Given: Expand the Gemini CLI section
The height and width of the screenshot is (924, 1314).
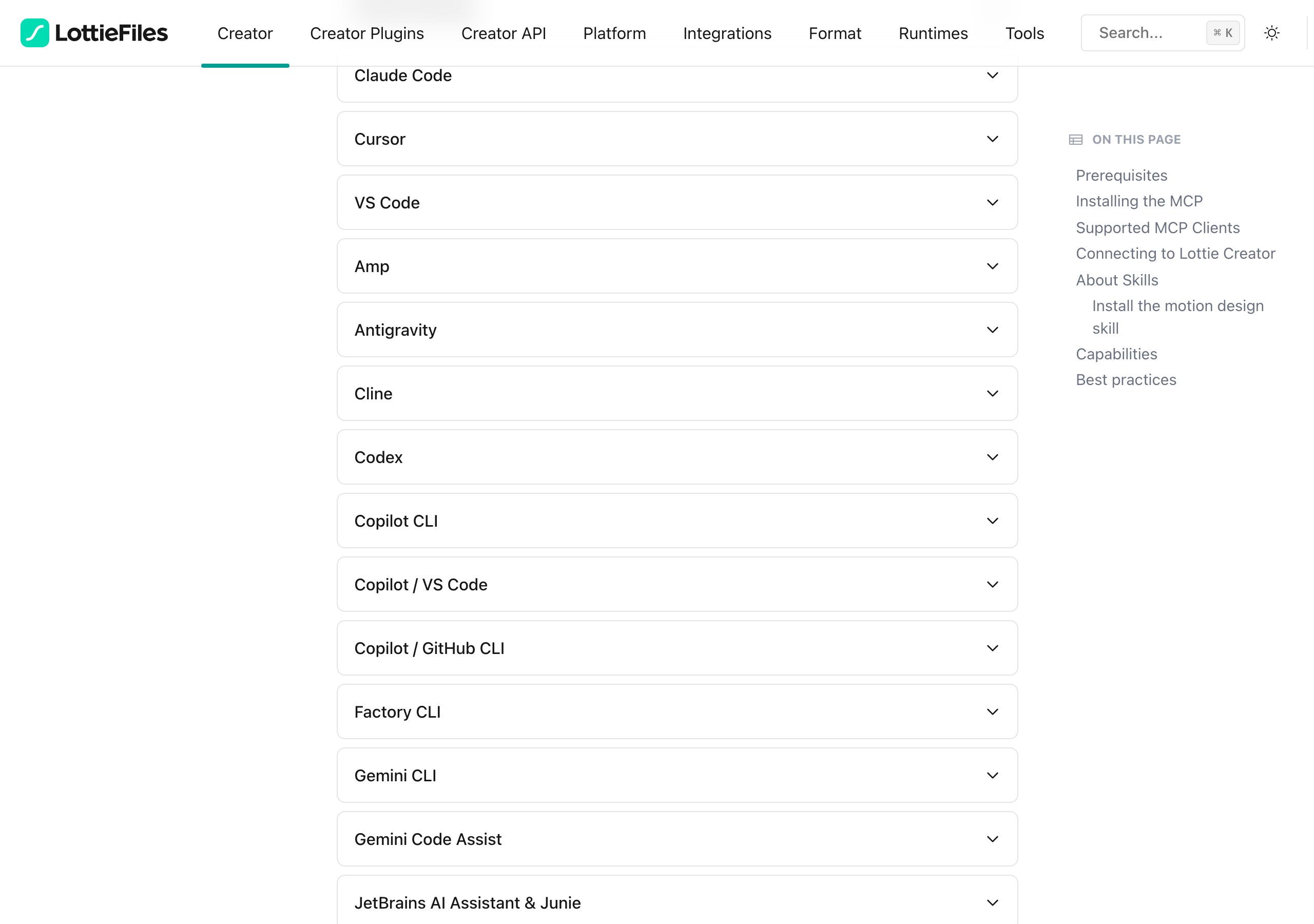Looking at the screenshot, I should [x=678, y=775].
